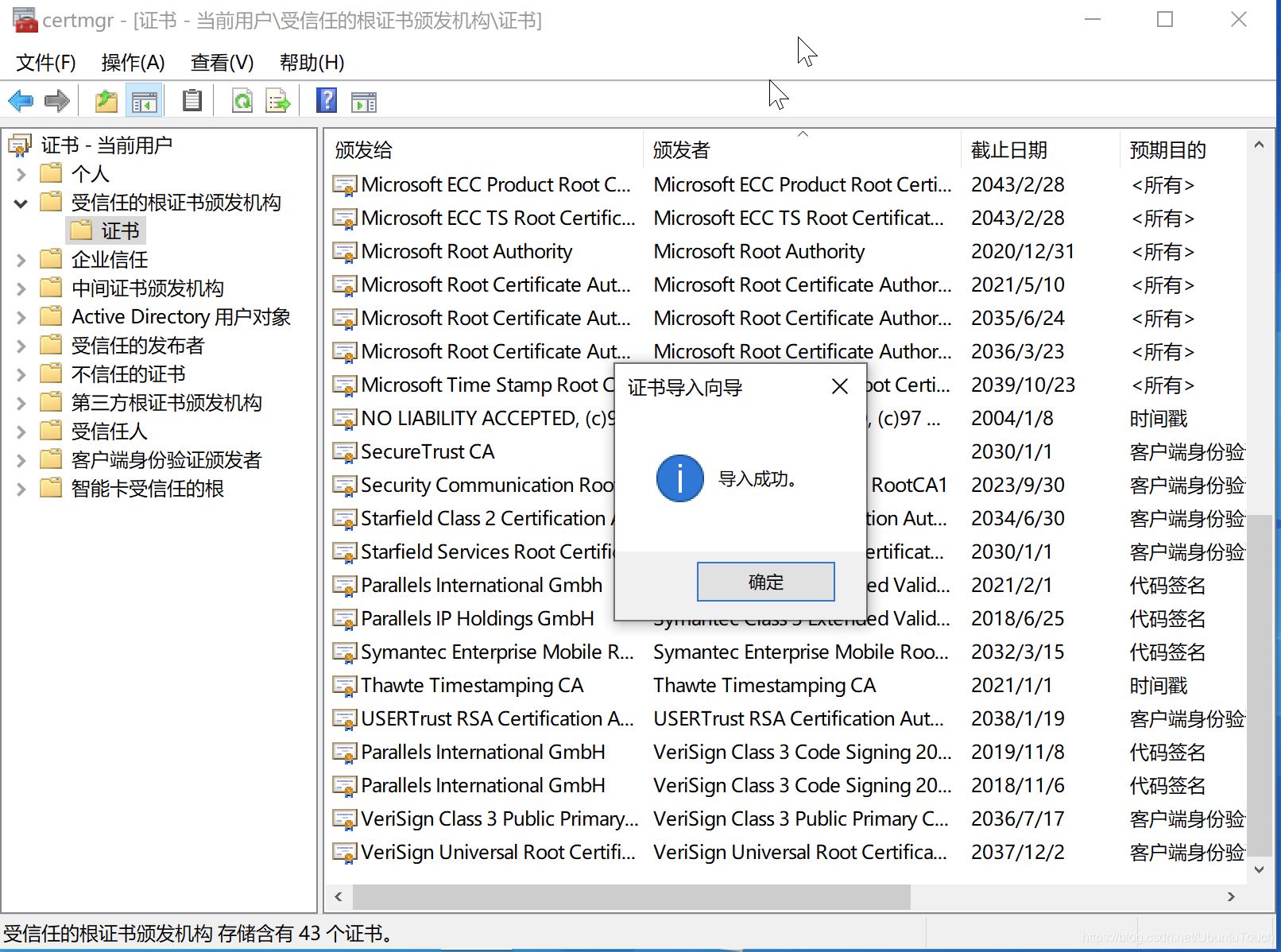Image resolution: width=1281 pixels, height=952 pixels.
Task: Sort list by 截止日期 column header
Action: 1008,150
